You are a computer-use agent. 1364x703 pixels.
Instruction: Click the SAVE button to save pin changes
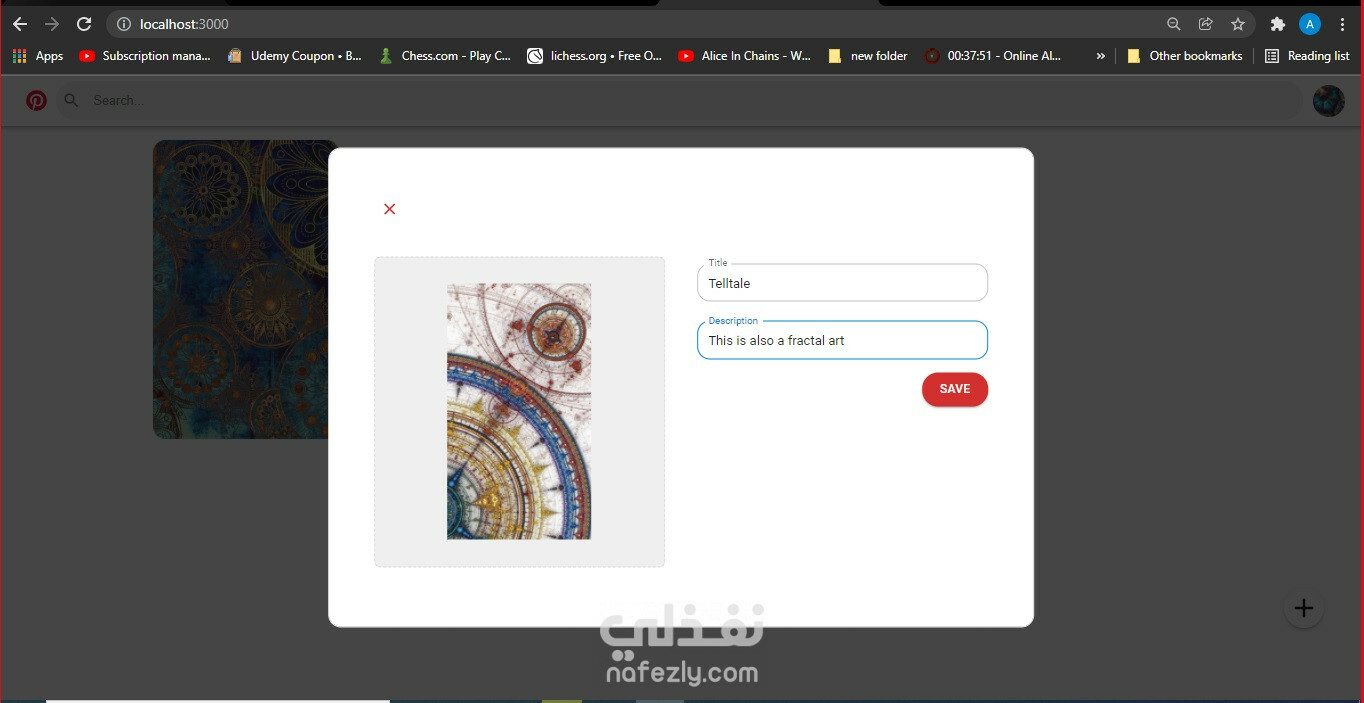pyautogui.click(x=954, y=389)
